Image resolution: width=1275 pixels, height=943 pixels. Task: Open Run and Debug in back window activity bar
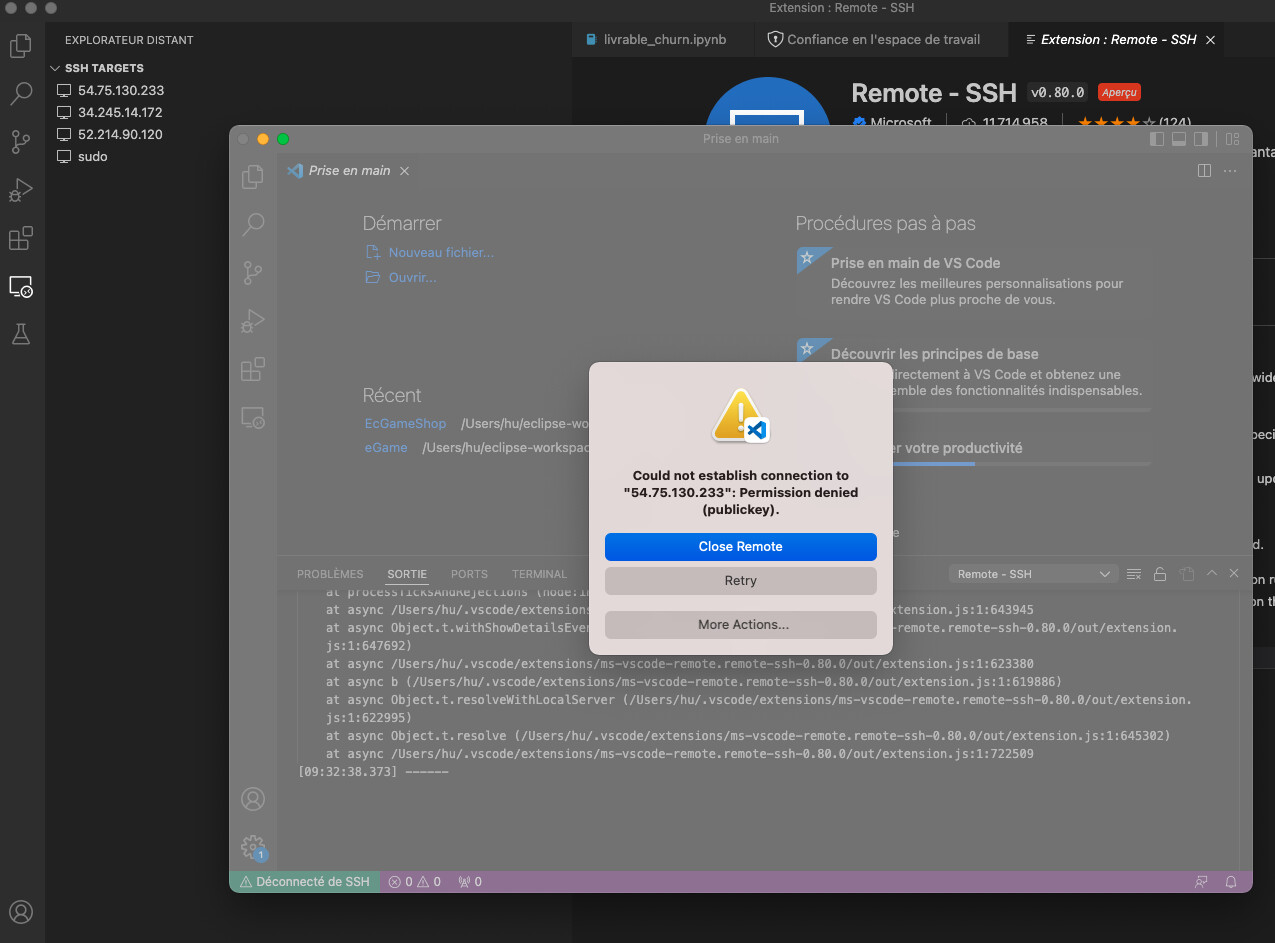coord(21,190)
